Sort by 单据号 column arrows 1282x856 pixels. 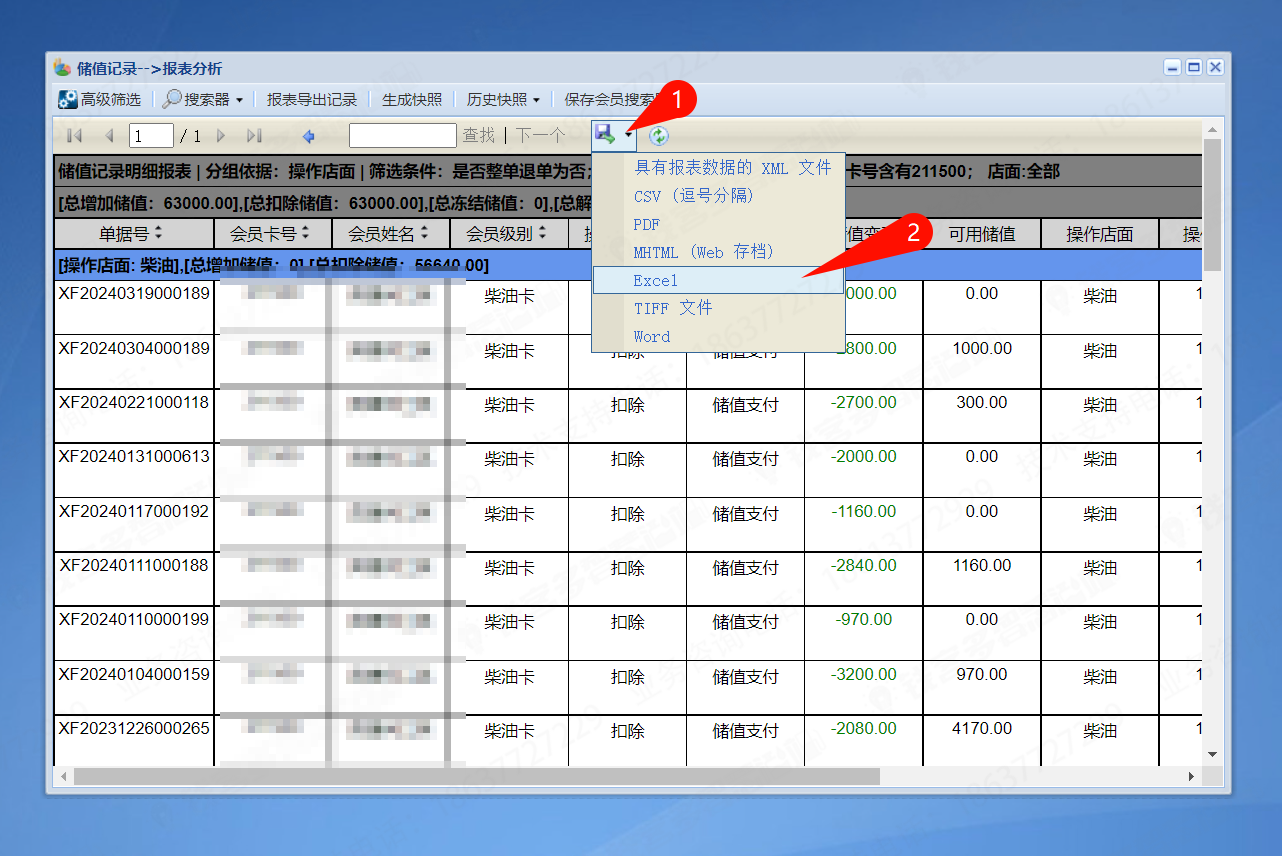click(x=160, y=234)
